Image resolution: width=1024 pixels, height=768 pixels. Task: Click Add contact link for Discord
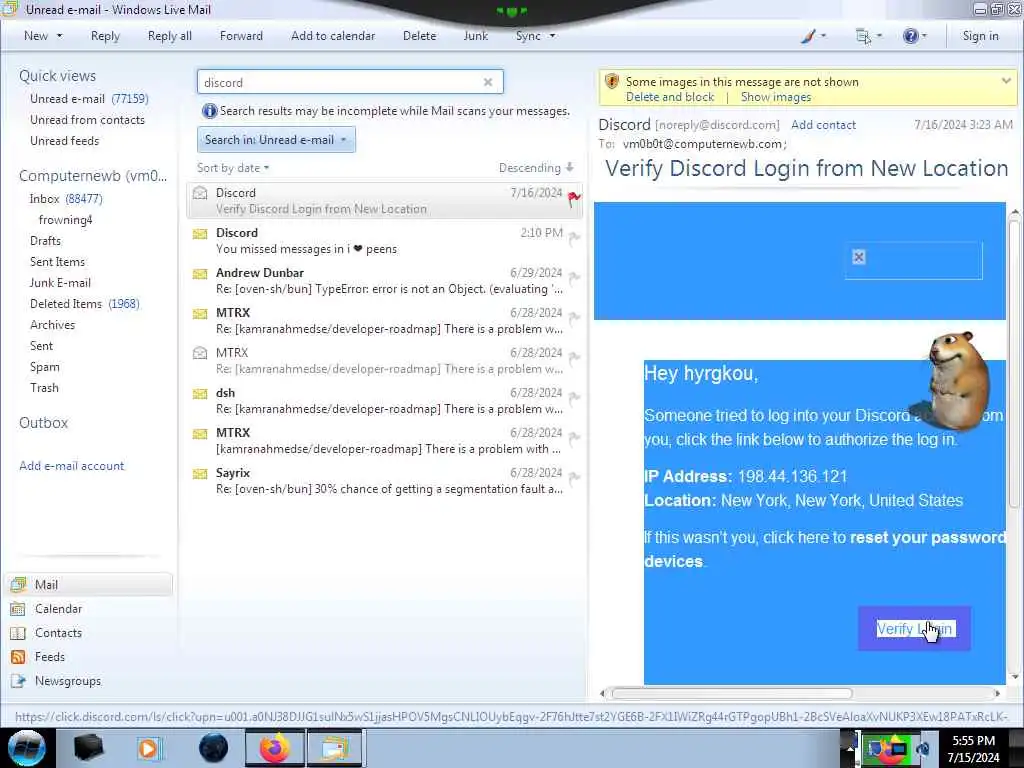[823, 125]
